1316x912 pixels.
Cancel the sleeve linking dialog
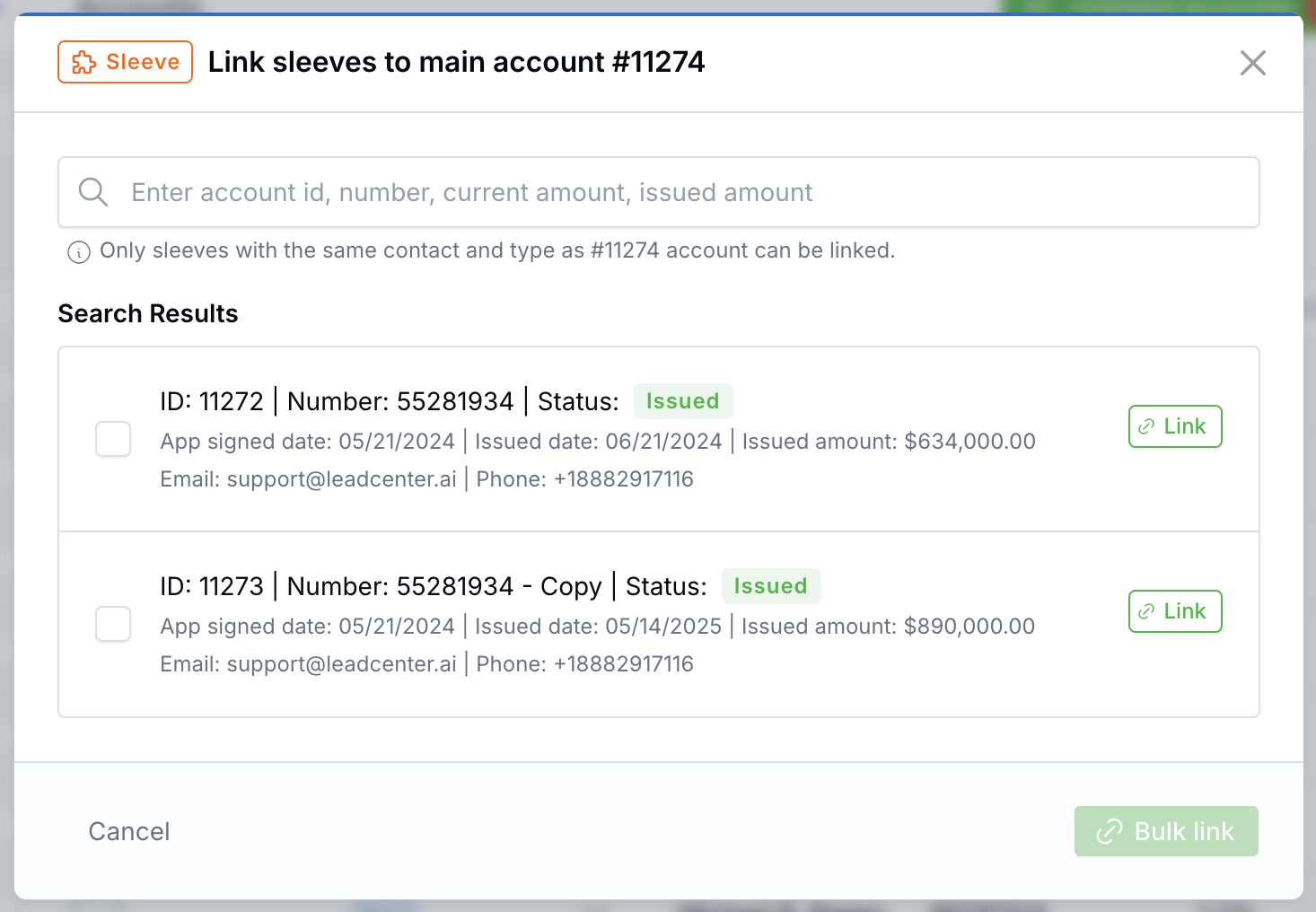coord(129,831)
